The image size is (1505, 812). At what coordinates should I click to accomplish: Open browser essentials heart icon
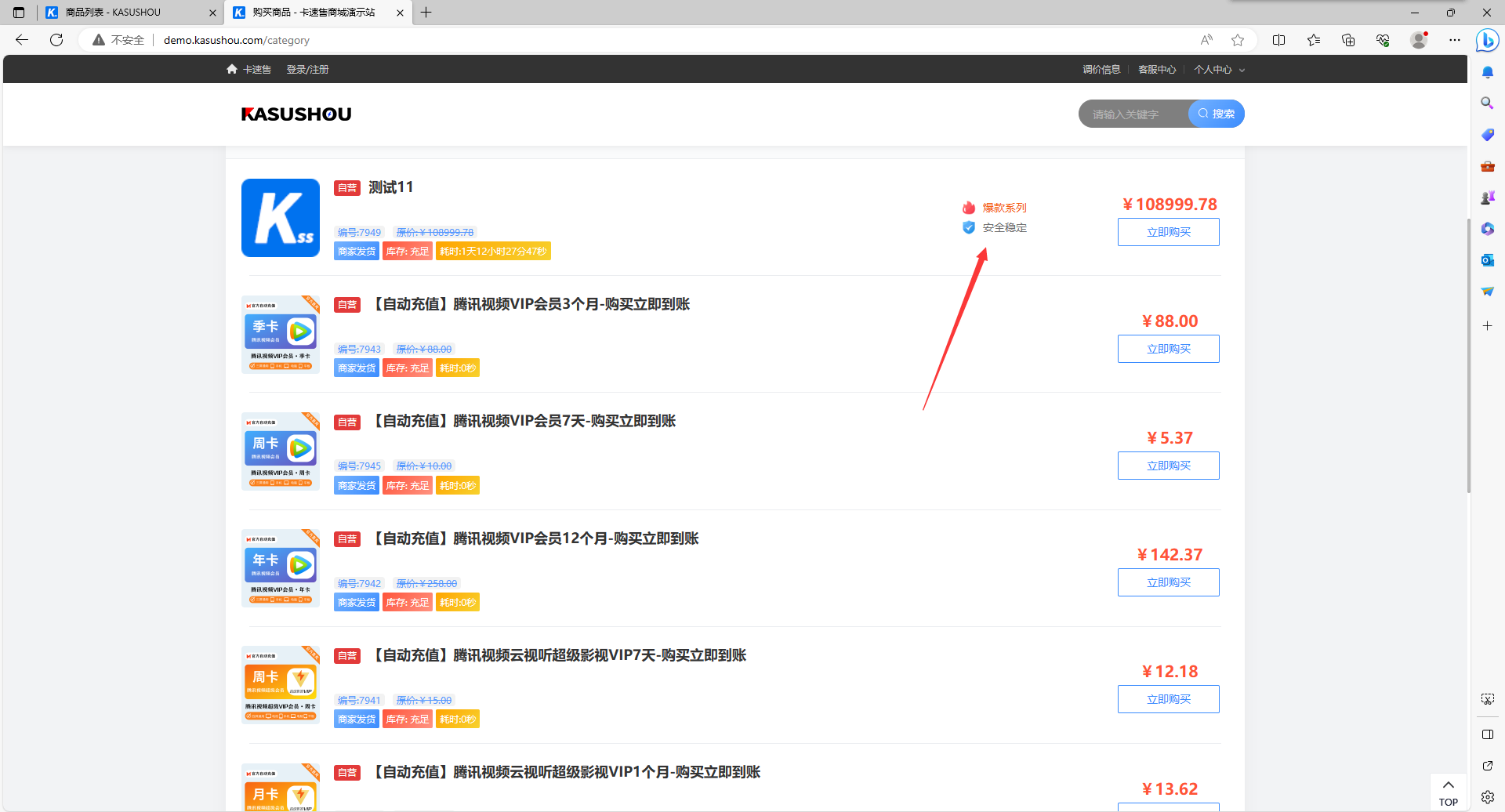pyautogui.click(x=1383, y=40)
